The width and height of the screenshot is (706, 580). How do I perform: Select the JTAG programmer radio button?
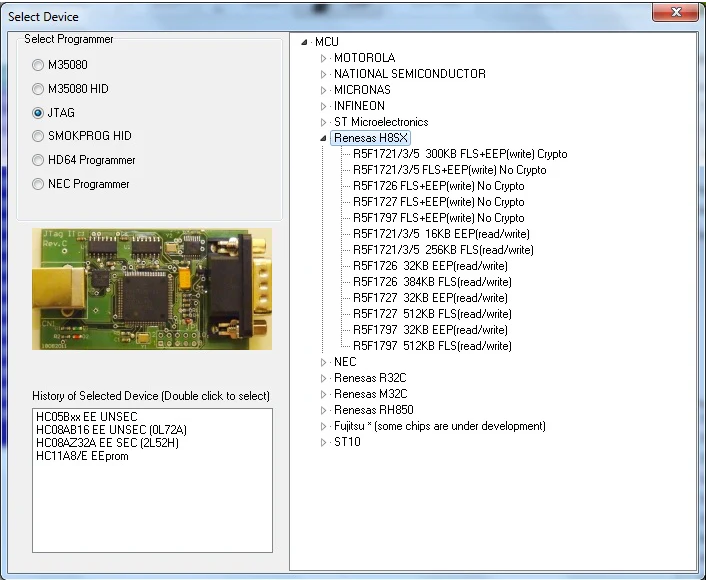pyautogui.click(x=38, y=113)
